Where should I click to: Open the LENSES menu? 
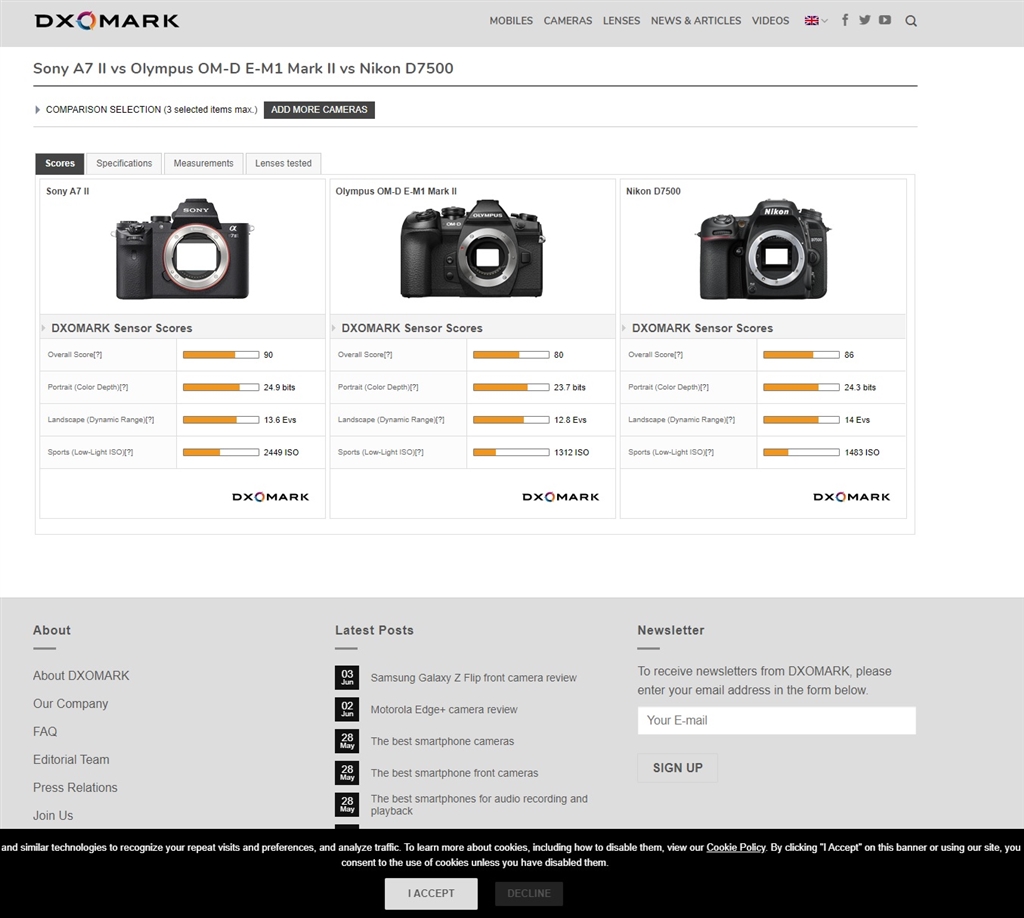(621, 21)
